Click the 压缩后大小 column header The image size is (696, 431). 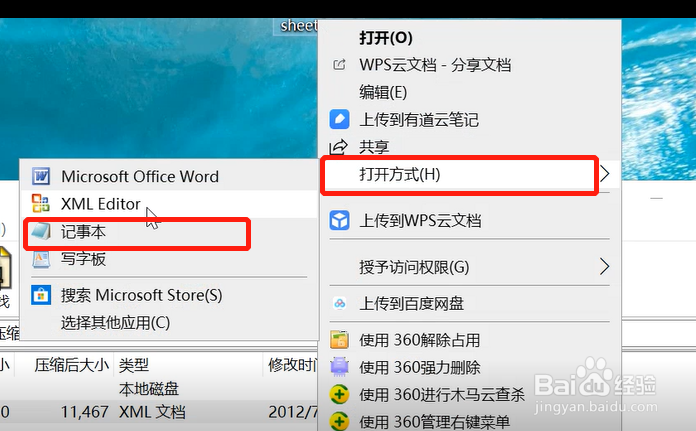point(71,365)
